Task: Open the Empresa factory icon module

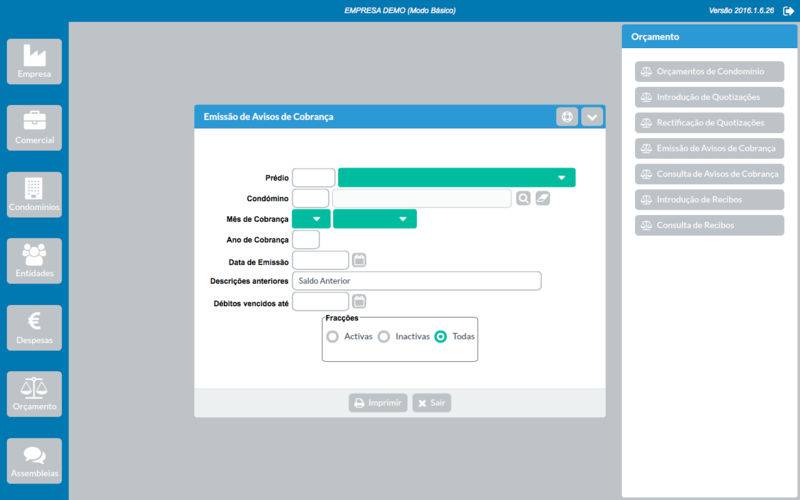Action: click(34, 61)
